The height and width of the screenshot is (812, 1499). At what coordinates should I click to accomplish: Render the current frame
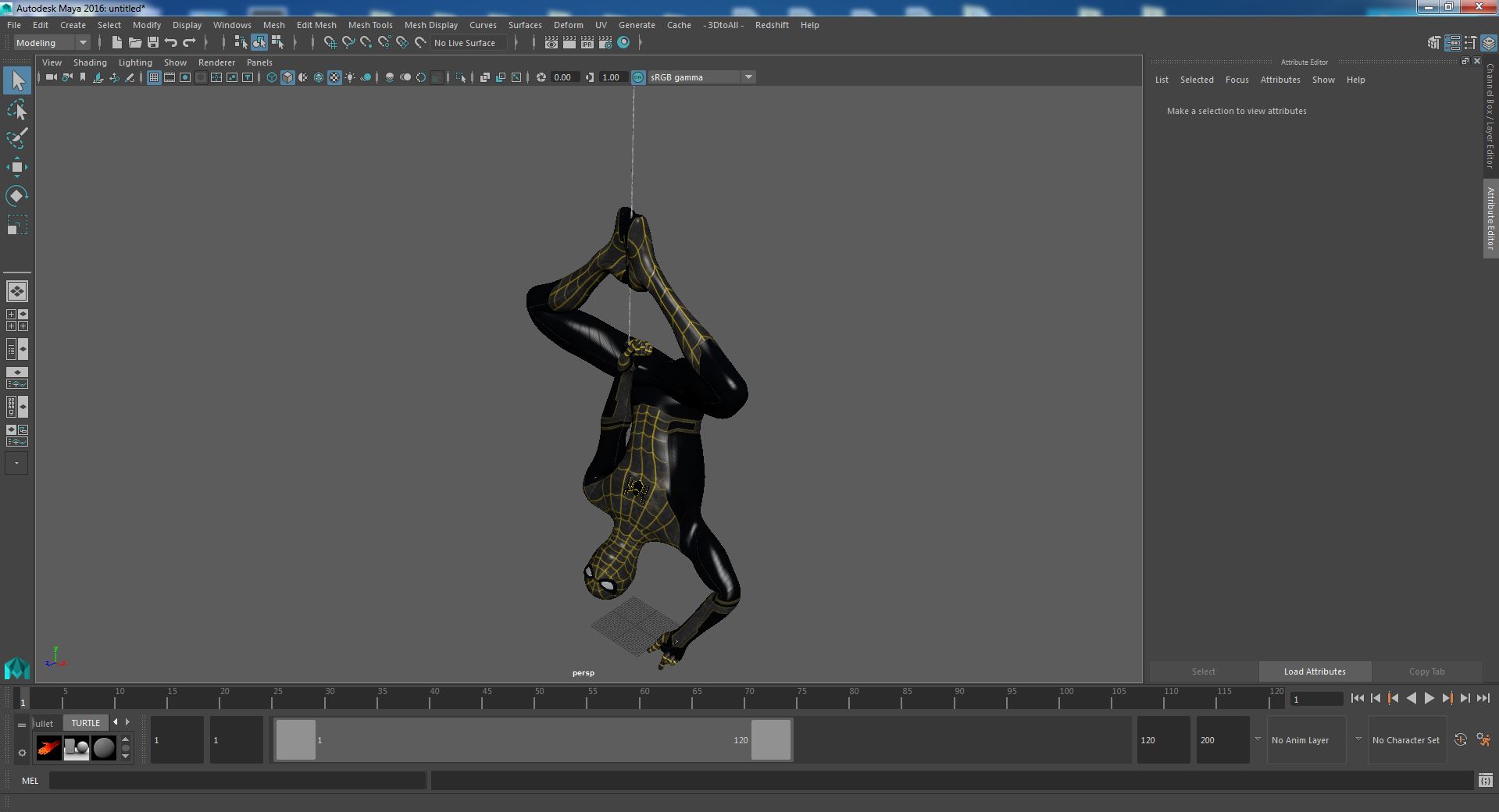pyautogui.click(x=569, y=43)
